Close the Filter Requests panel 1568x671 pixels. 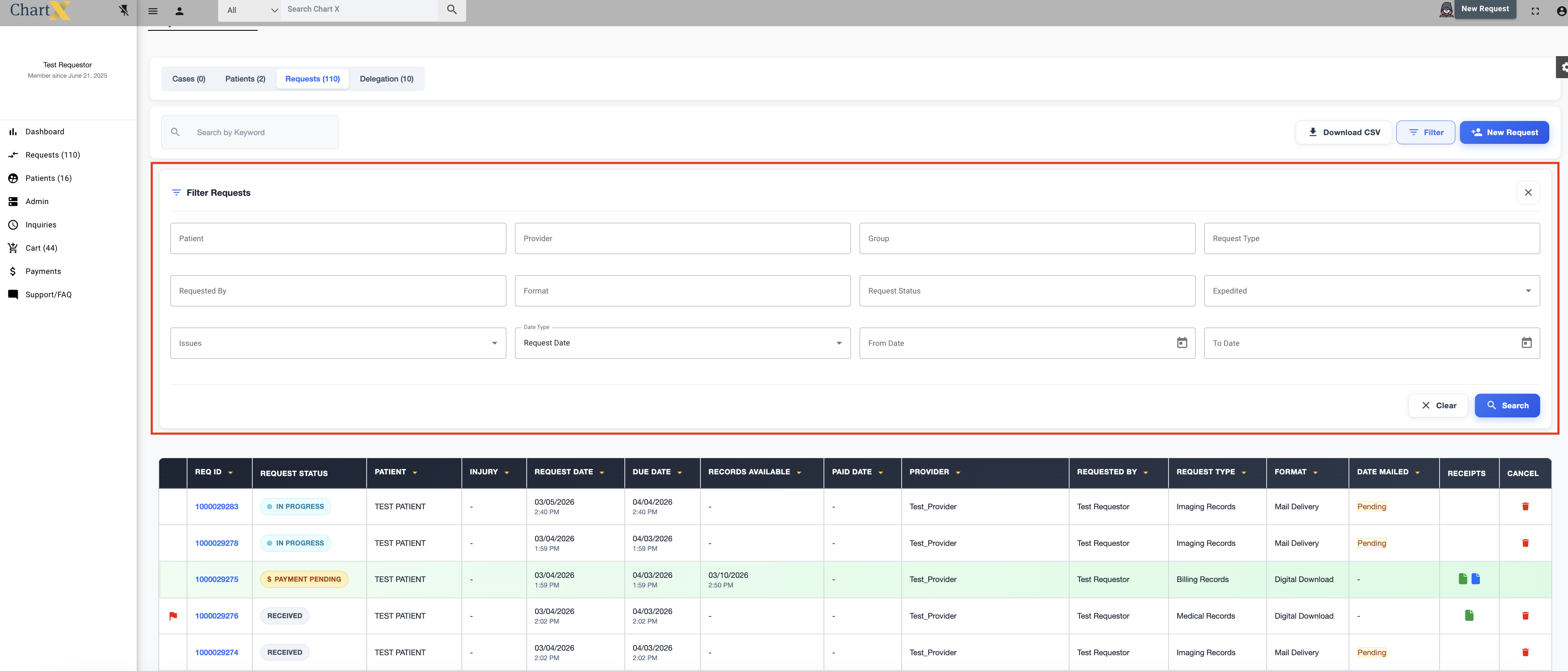[x=1527, y=192]
